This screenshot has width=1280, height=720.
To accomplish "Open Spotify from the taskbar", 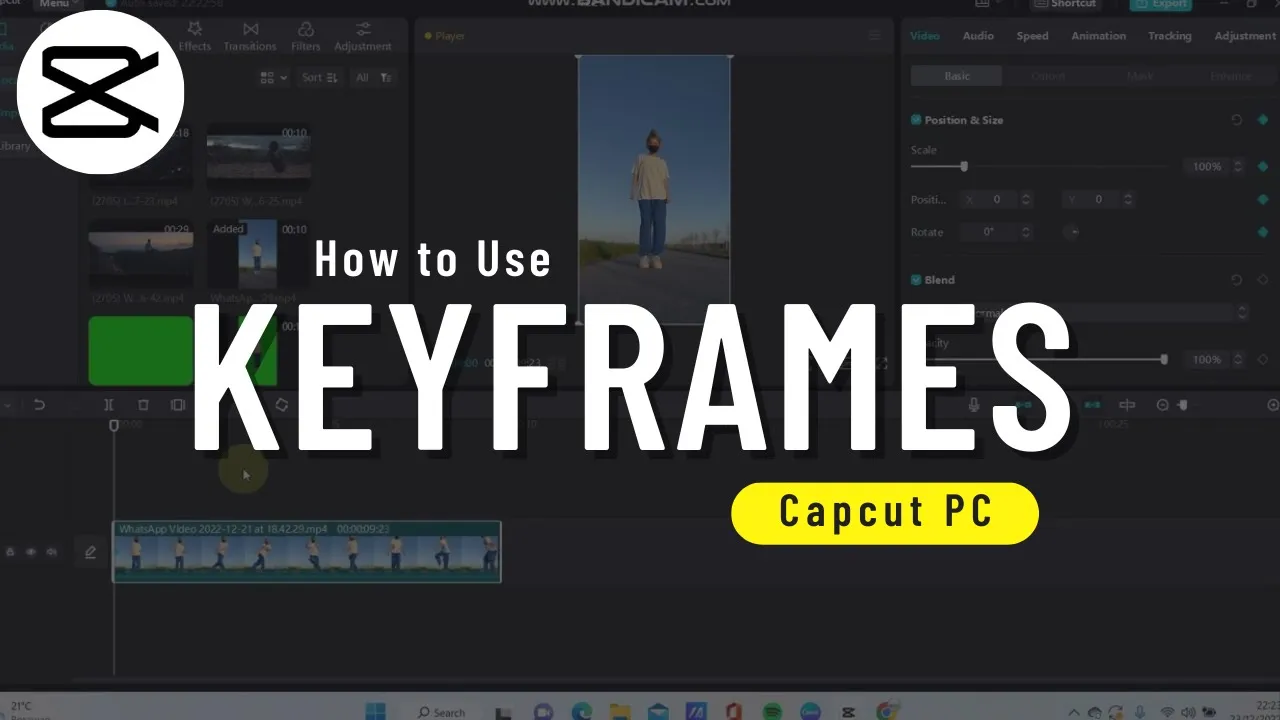I will pos(772,711).
